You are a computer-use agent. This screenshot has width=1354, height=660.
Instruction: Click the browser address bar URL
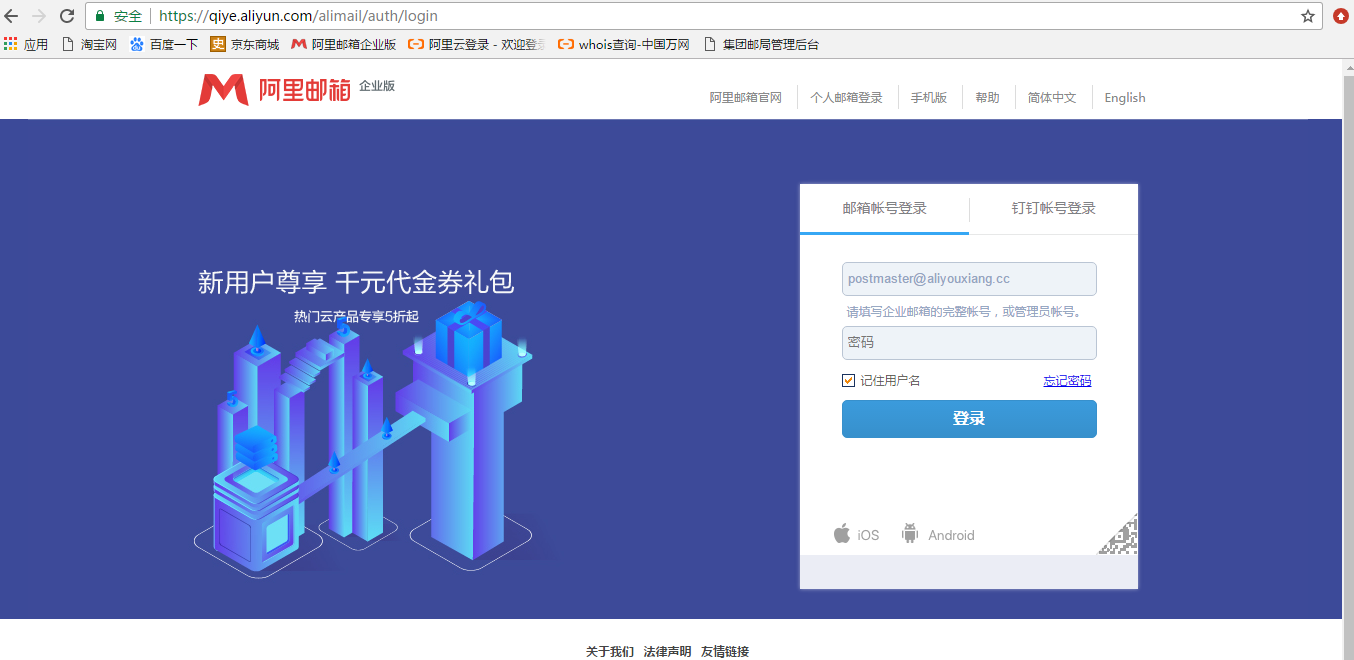pos(298,16)
